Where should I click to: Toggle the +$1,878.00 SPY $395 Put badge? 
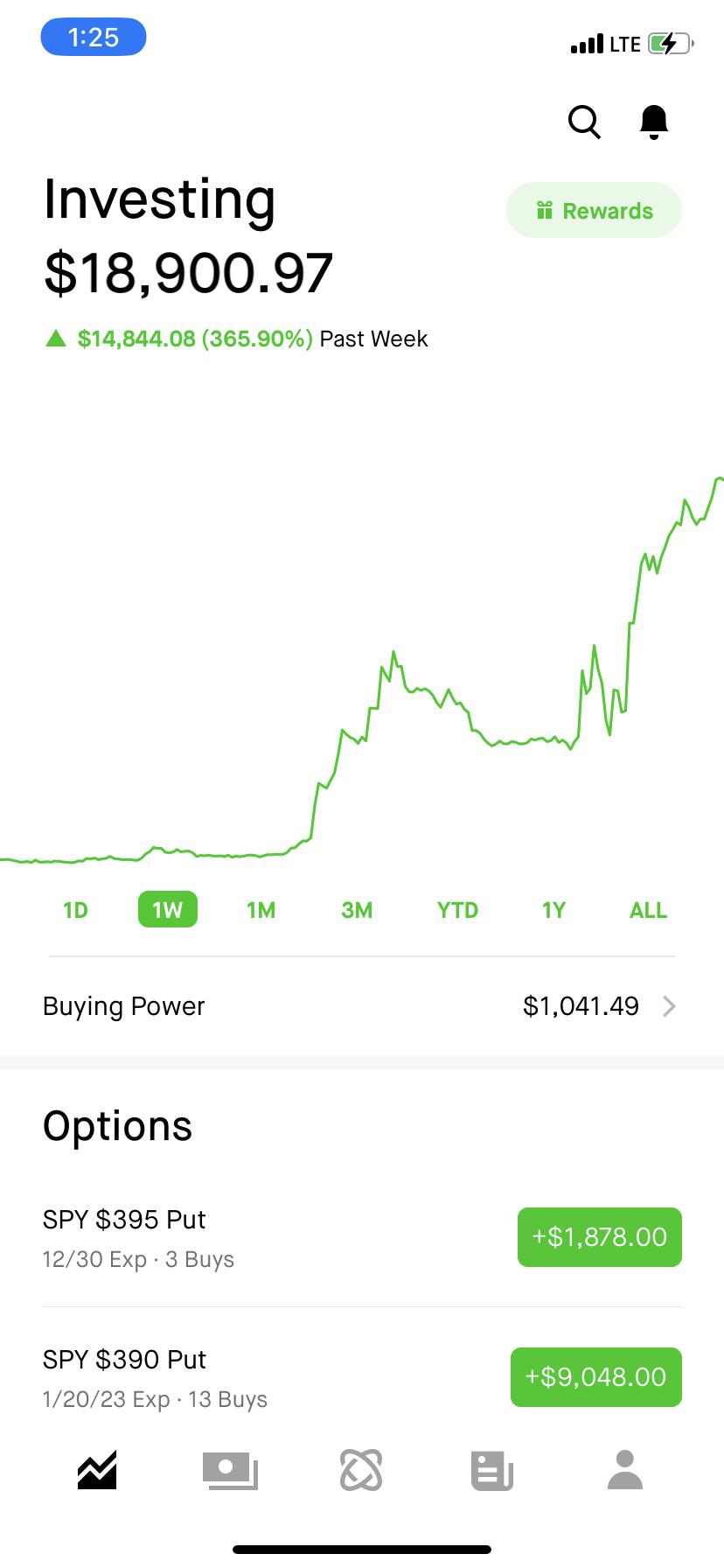(x=599, y=1237)
